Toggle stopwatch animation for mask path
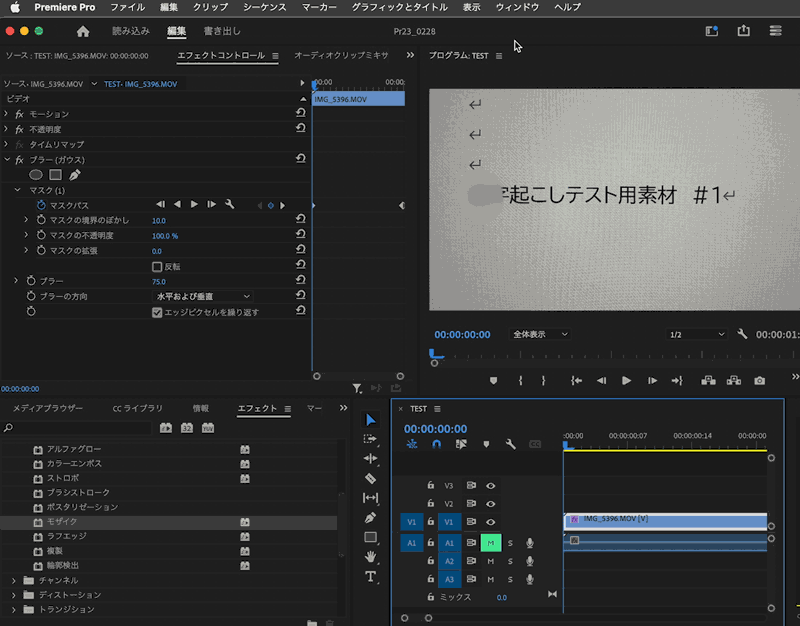 (x=41, y=205)
